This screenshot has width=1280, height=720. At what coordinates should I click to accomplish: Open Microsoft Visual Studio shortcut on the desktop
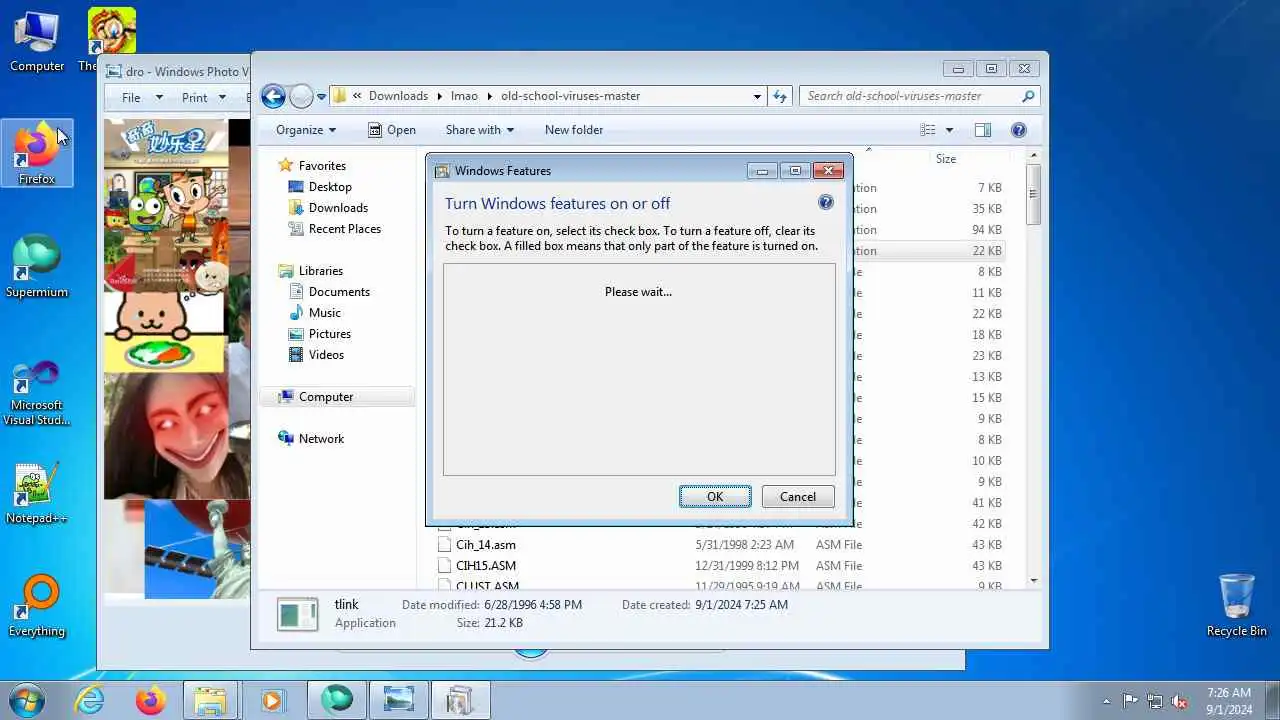point(37,394)
